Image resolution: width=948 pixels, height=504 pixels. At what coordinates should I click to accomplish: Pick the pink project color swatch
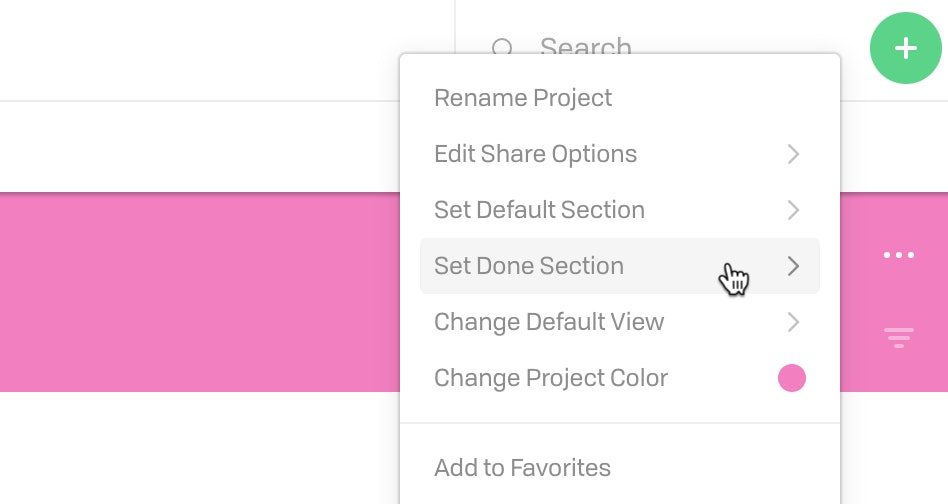791,378
